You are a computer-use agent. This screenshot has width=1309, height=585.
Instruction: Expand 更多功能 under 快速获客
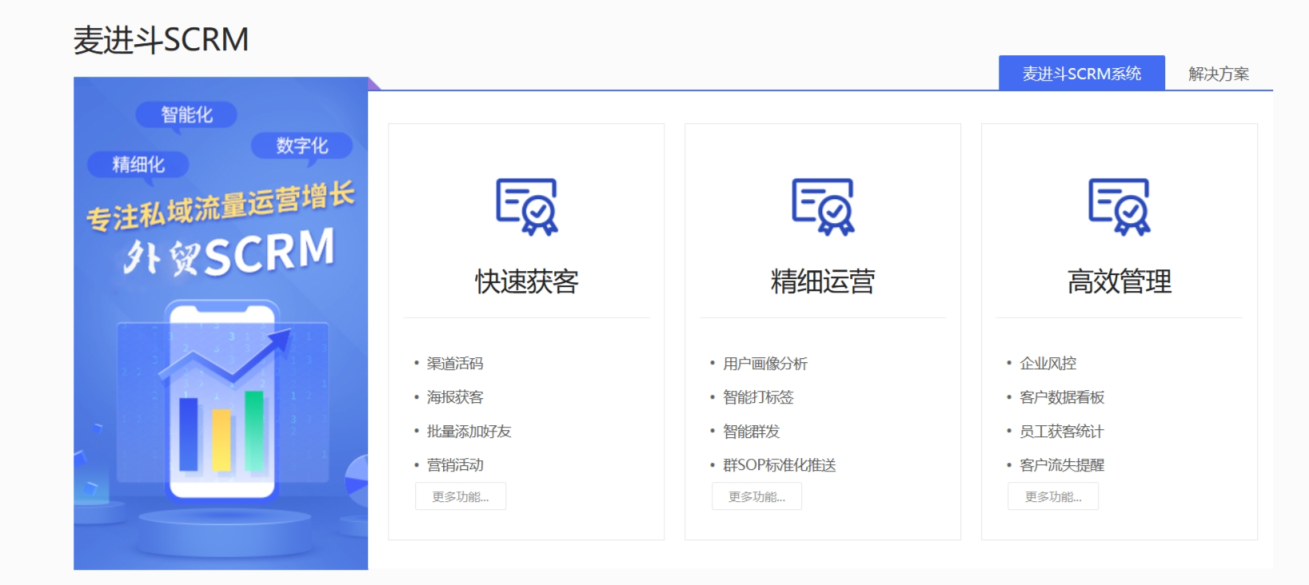[x=460, y=497]
